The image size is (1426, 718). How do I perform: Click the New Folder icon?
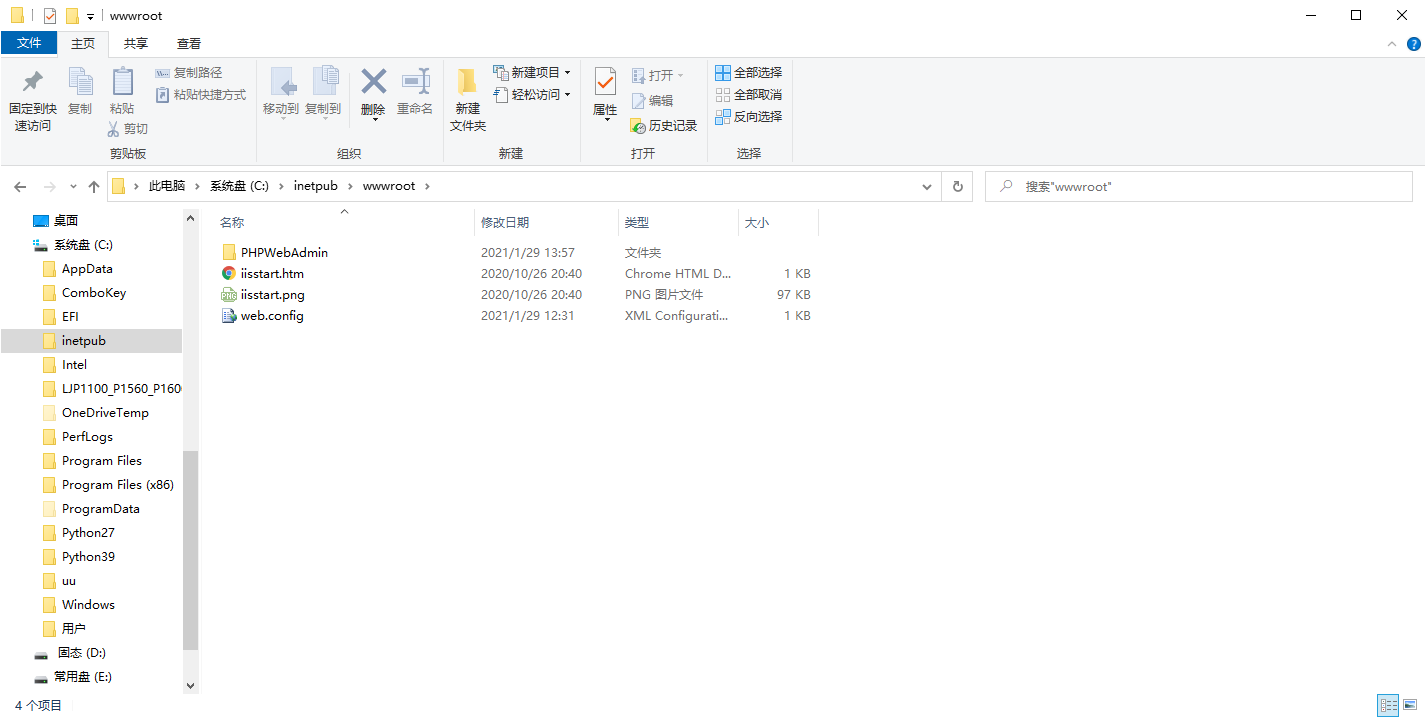[x=467, y=82]
